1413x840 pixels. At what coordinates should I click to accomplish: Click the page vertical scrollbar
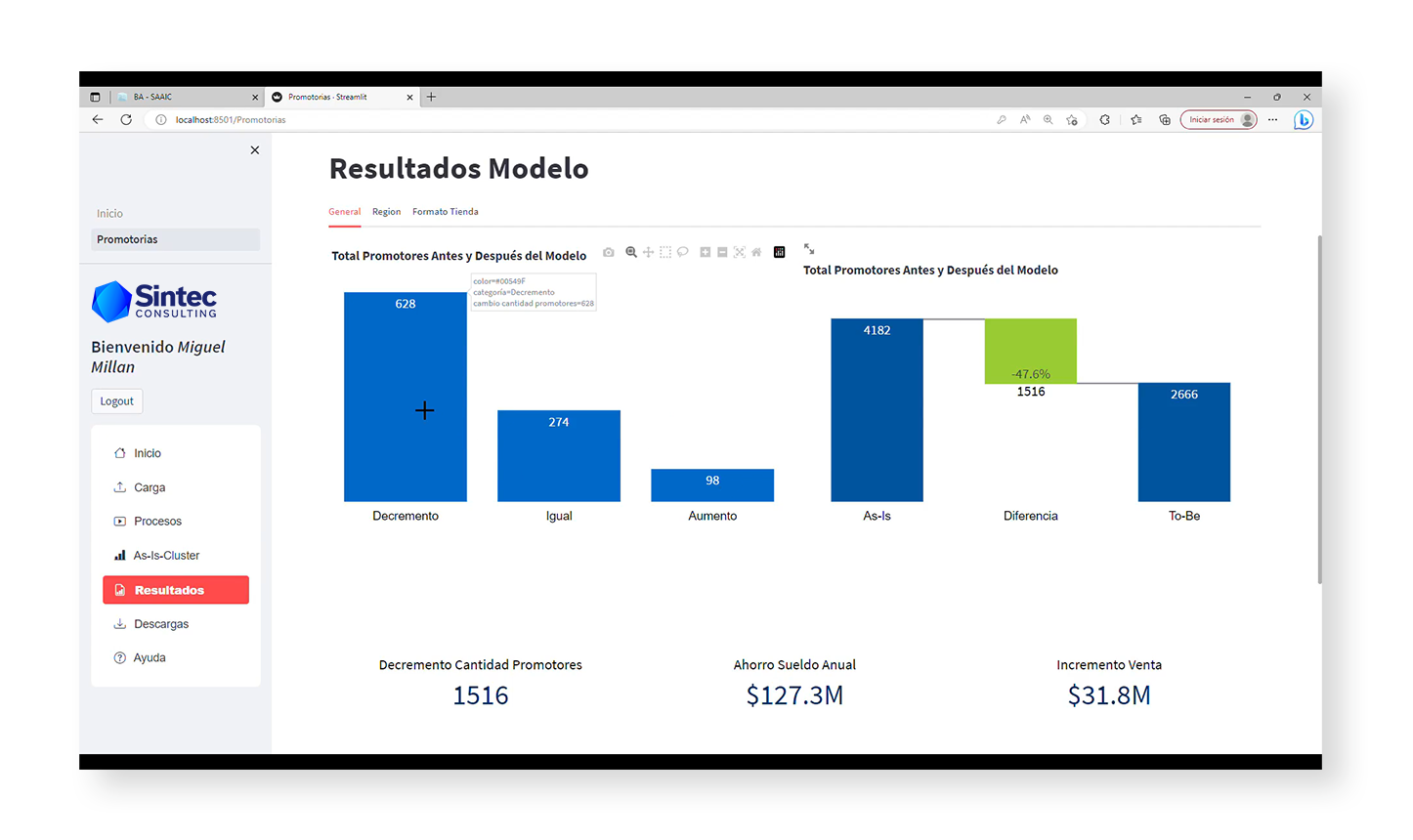[1319, 408]
